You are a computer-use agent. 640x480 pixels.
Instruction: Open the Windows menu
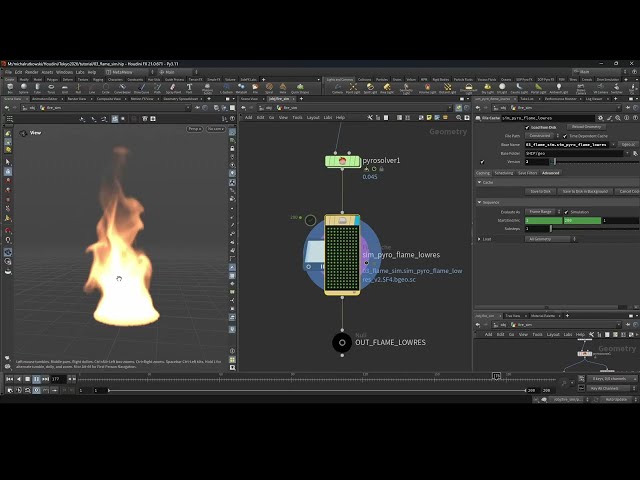tap(64, 72)
